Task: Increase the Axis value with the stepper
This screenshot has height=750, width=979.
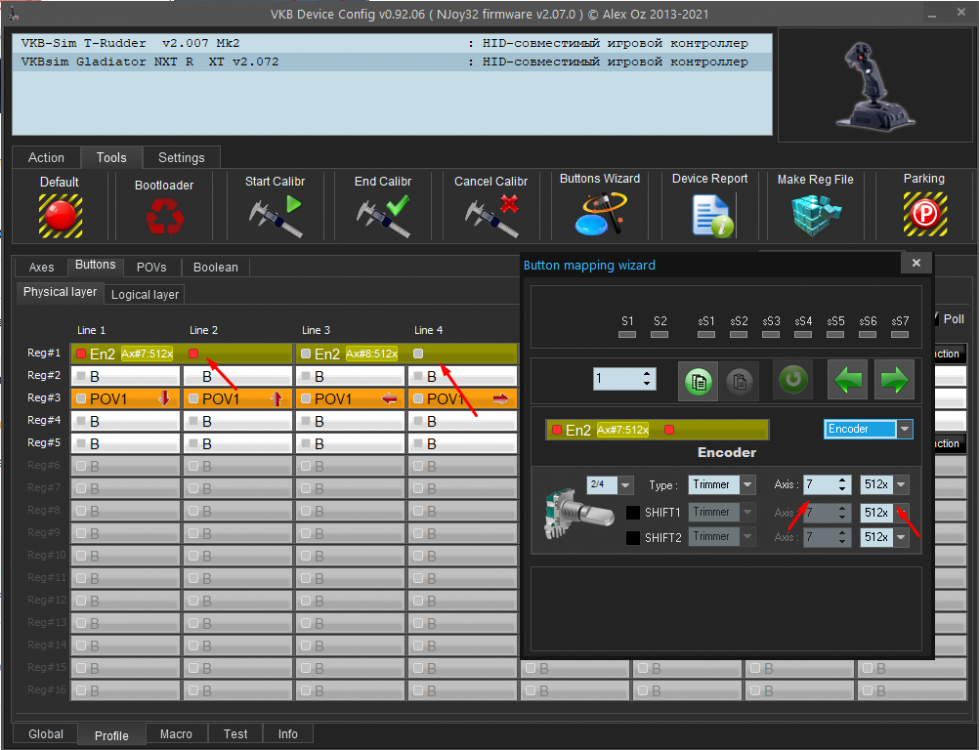Action: 842,480
